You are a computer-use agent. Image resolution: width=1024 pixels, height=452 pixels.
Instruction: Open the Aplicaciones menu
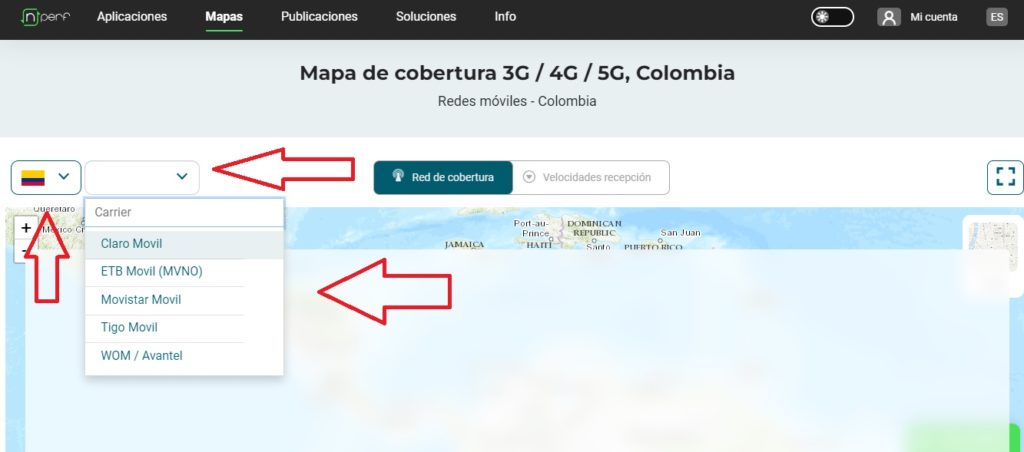pos(132,17)
